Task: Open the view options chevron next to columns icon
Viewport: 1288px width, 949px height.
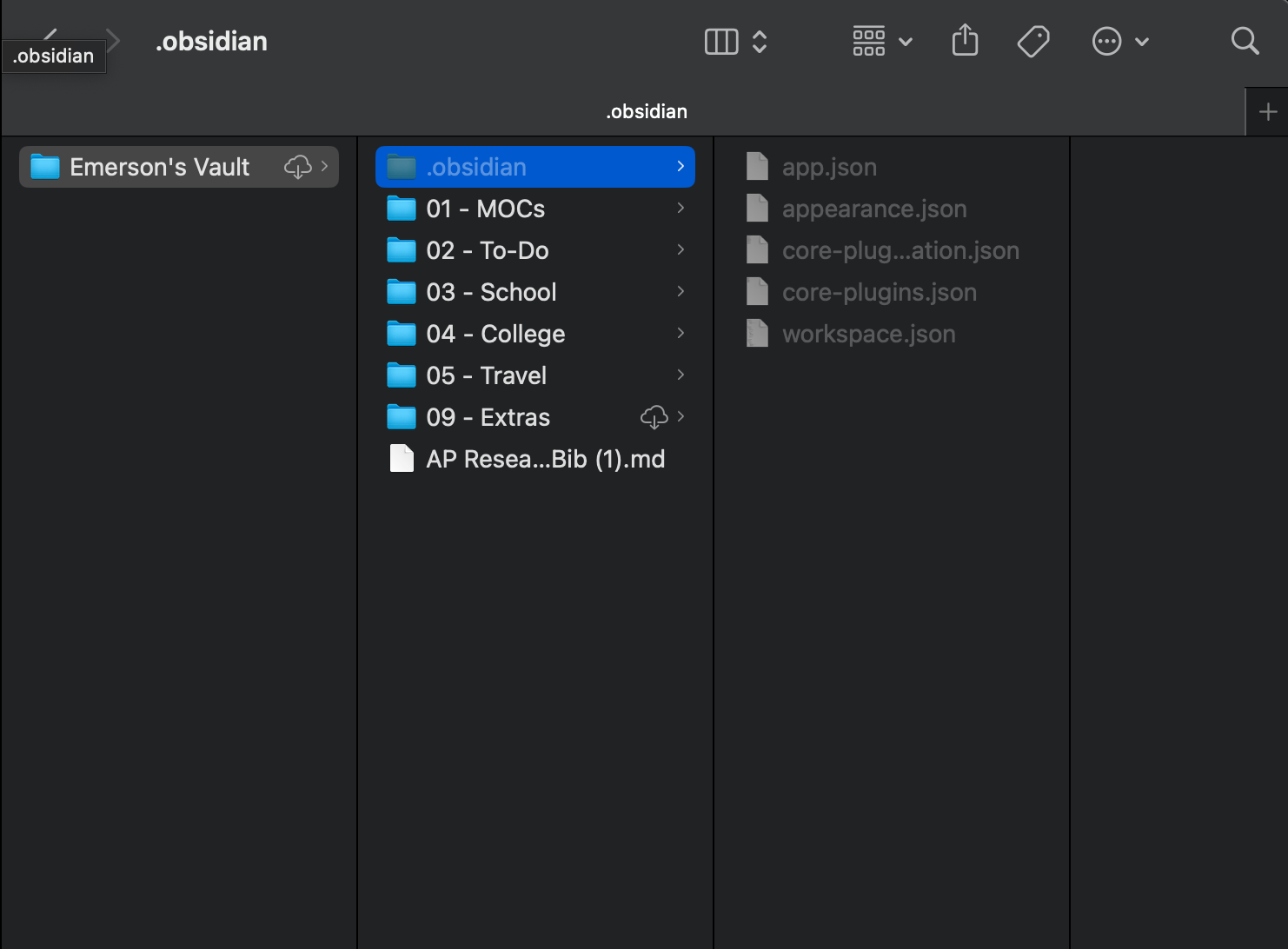Action: point(759,41)
